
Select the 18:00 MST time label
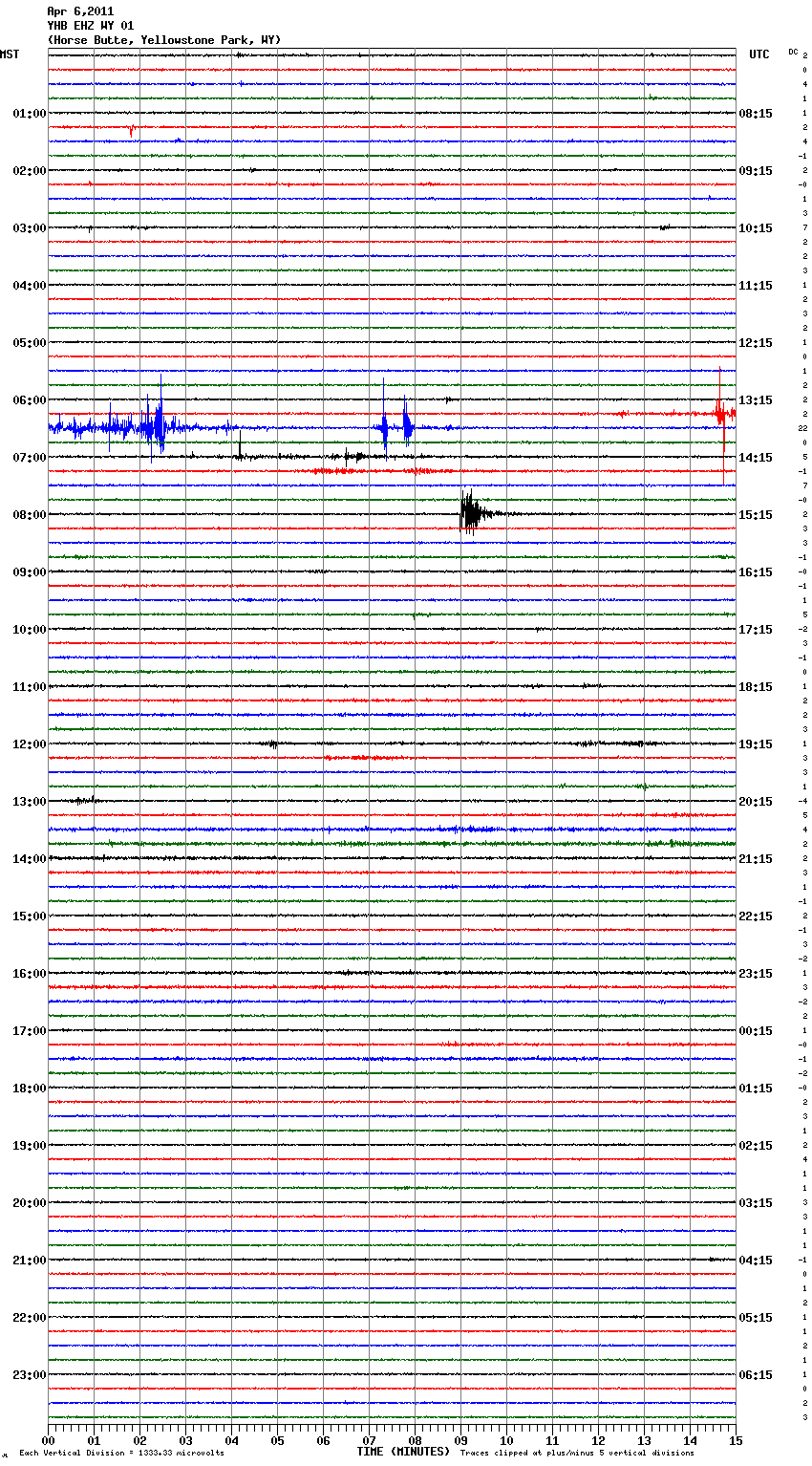click(x=30, y=1089)
